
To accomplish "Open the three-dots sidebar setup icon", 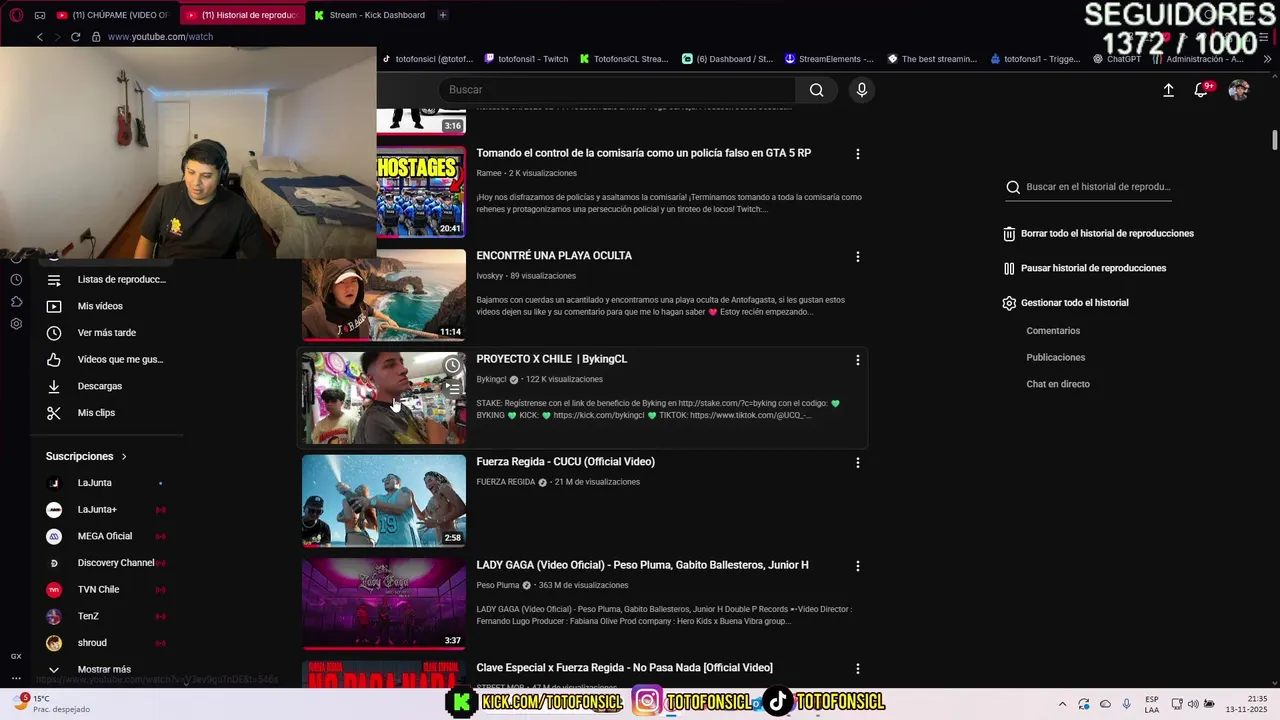I will tap(16, 678).
